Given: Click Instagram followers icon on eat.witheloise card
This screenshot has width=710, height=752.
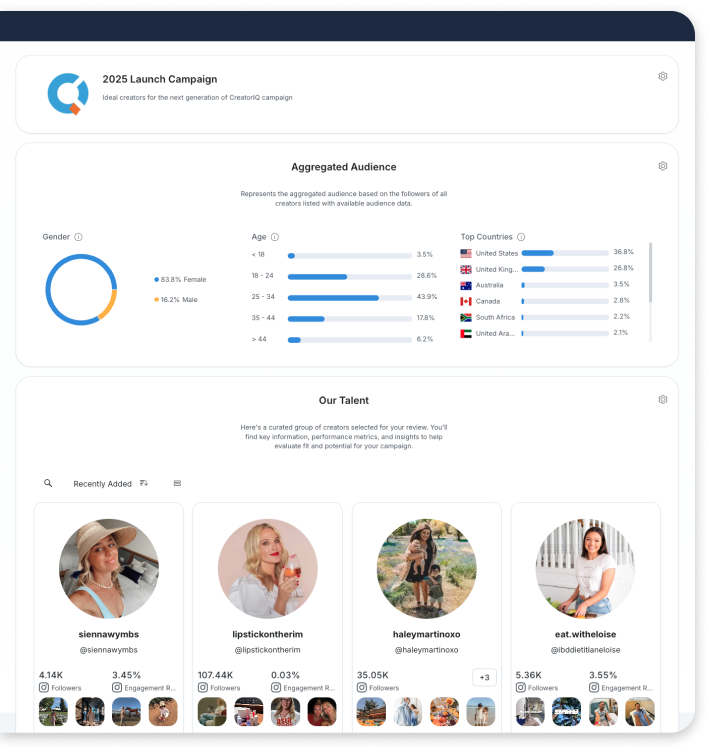Looking at the screenshot, I should [521, 688].
